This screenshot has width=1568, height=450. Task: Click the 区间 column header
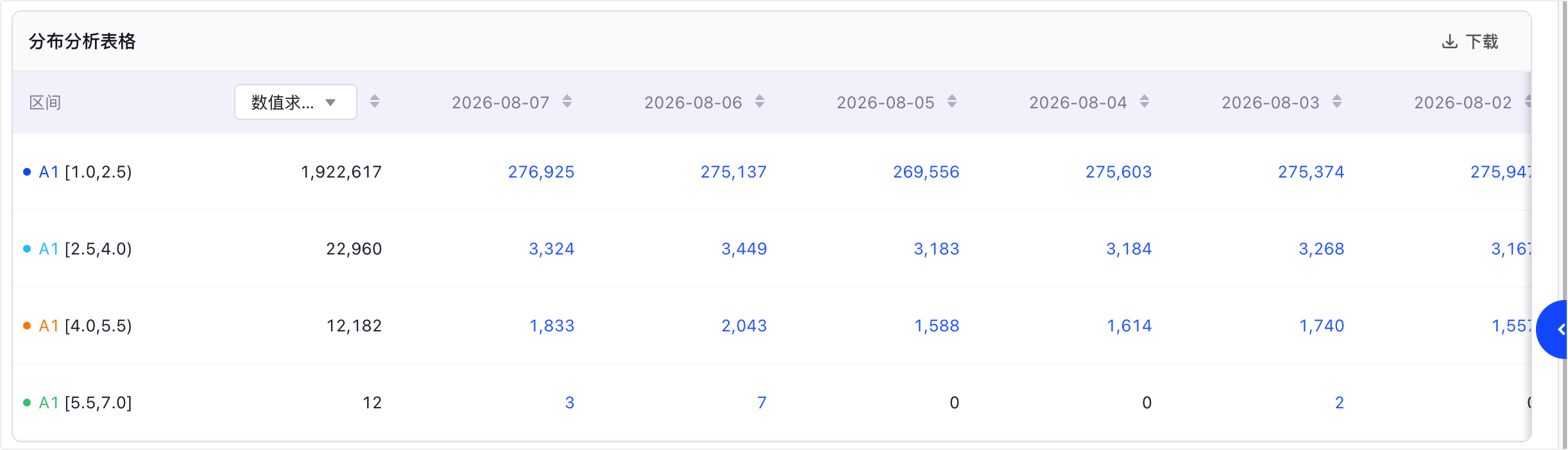click(x=45, y=103)
